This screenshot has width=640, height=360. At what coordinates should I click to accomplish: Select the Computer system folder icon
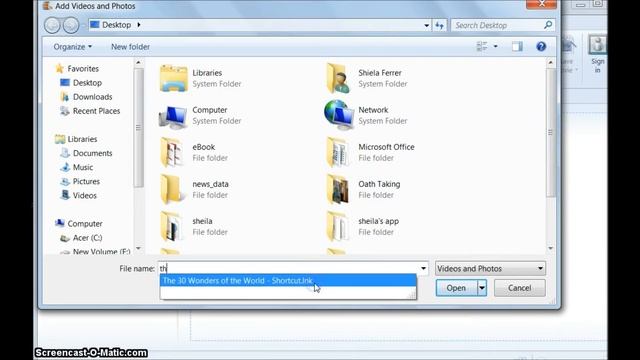pos(173,116)
